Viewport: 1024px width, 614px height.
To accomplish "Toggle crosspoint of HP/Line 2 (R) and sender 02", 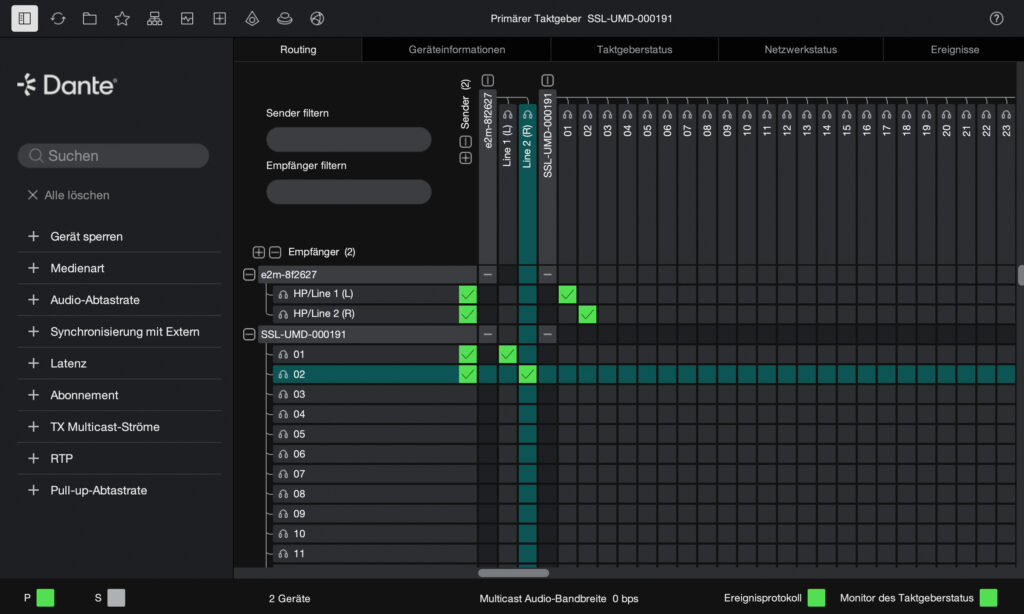I will pos(587,314).
